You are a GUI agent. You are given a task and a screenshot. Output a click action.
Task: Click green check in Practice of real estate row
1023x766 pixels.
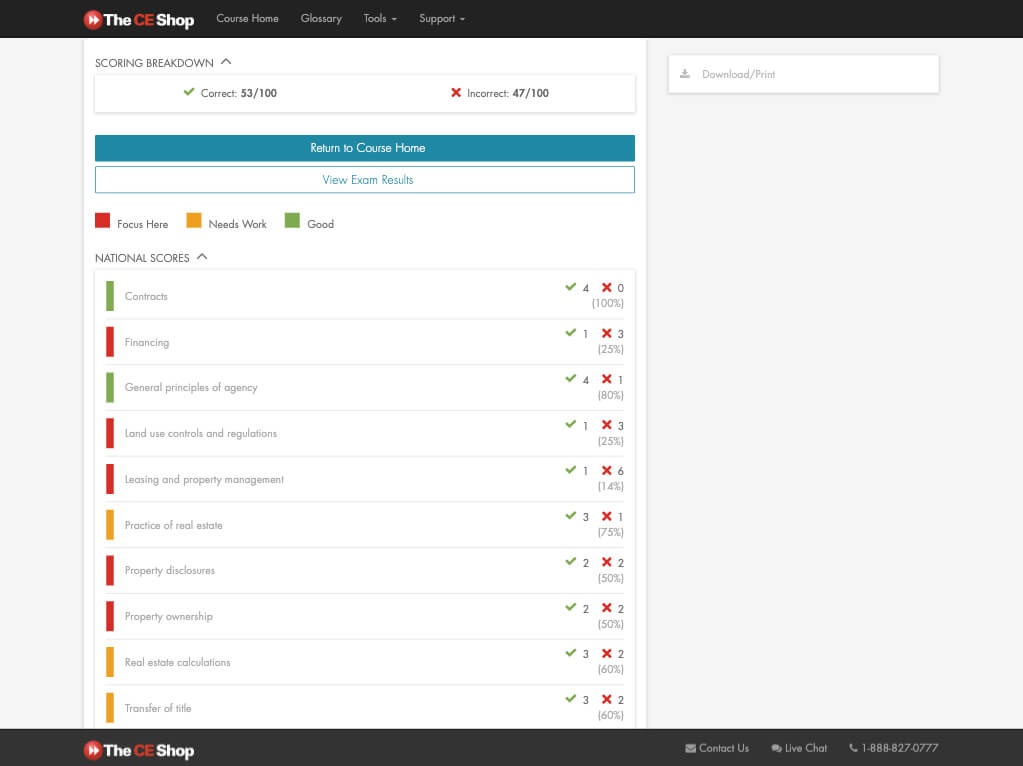571,516
